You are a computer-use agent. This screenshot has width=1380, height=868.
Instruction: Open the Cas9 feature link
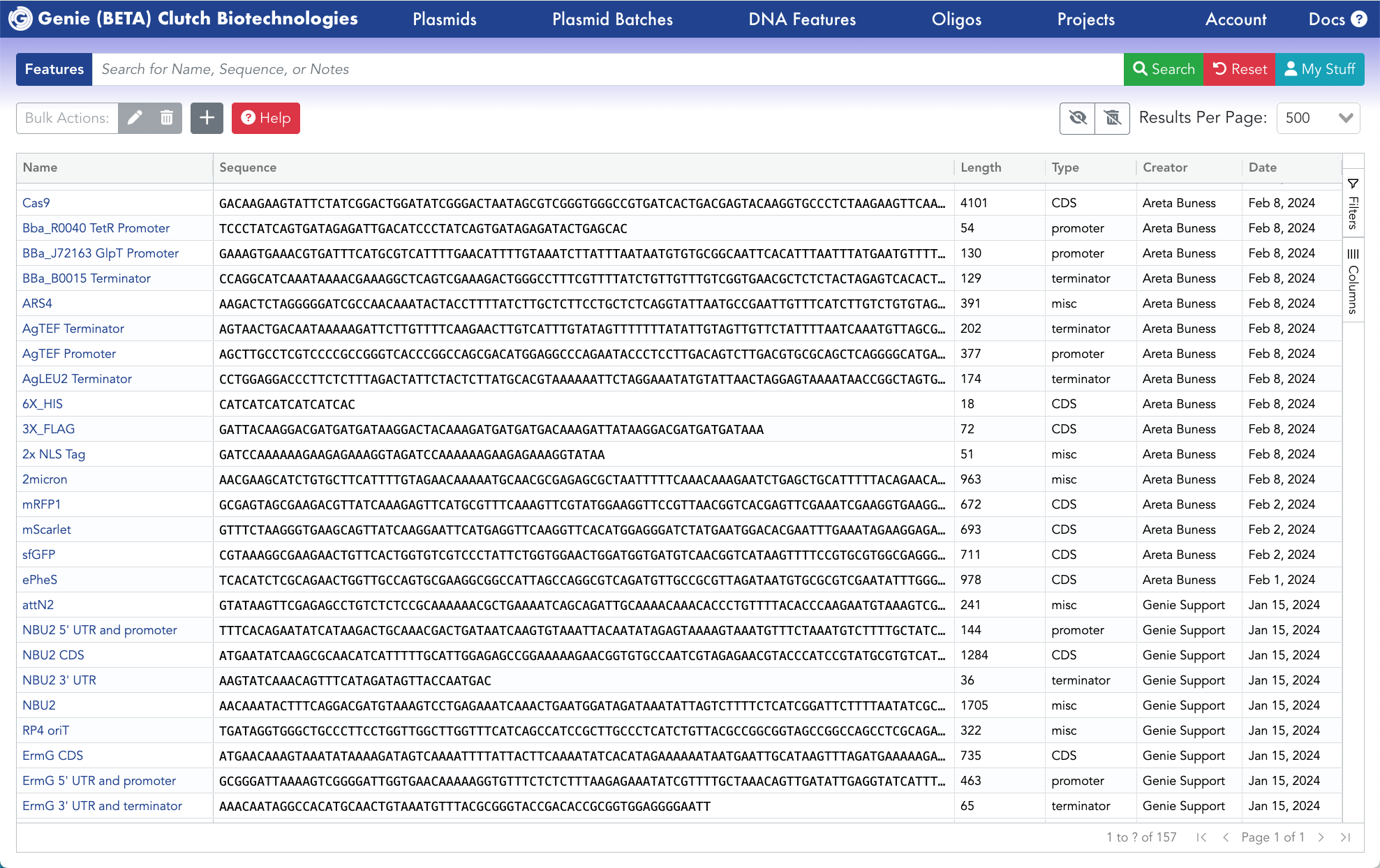pos(36,203)
